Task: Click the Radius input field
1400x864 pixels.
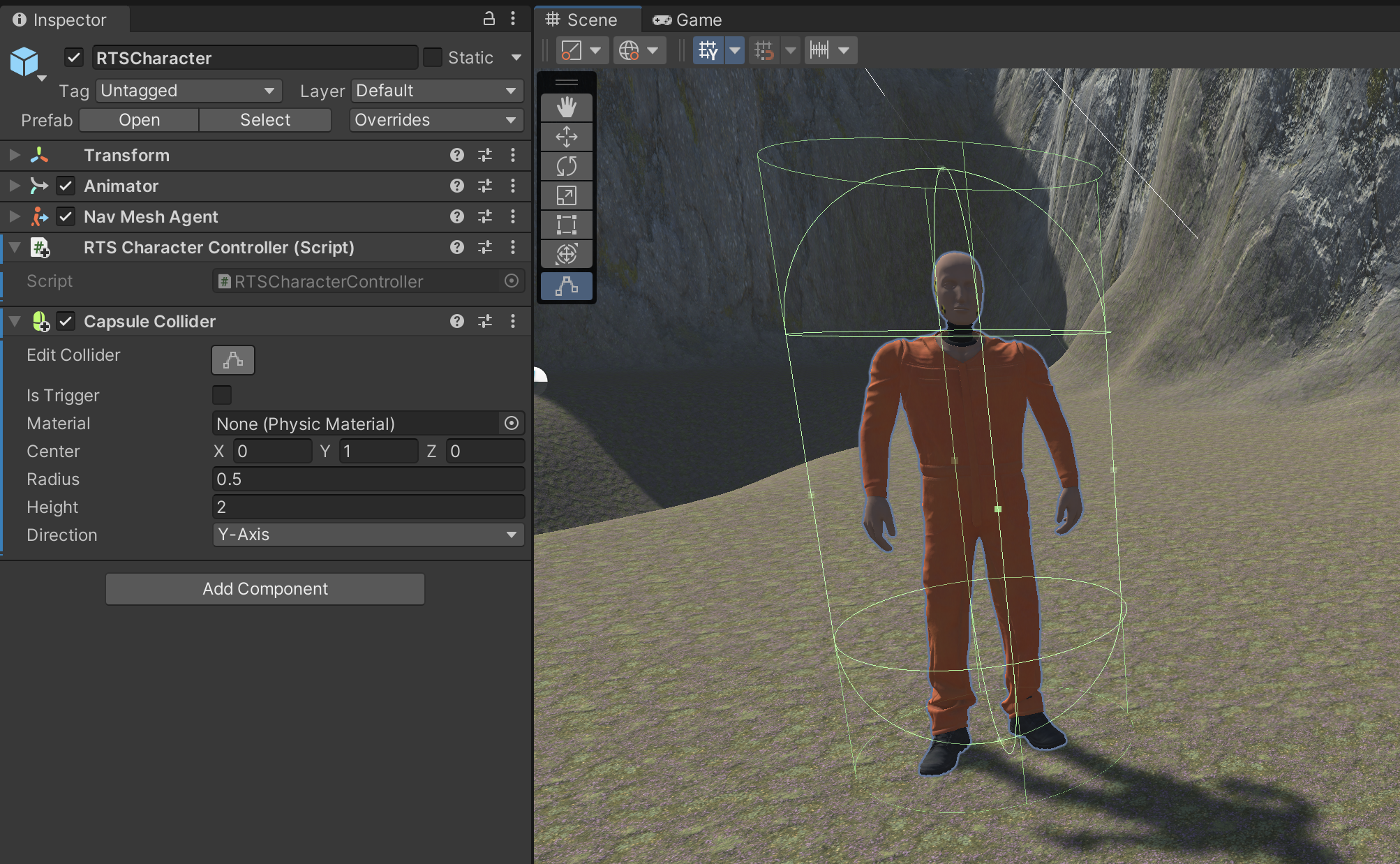Action: pos(368,479)
